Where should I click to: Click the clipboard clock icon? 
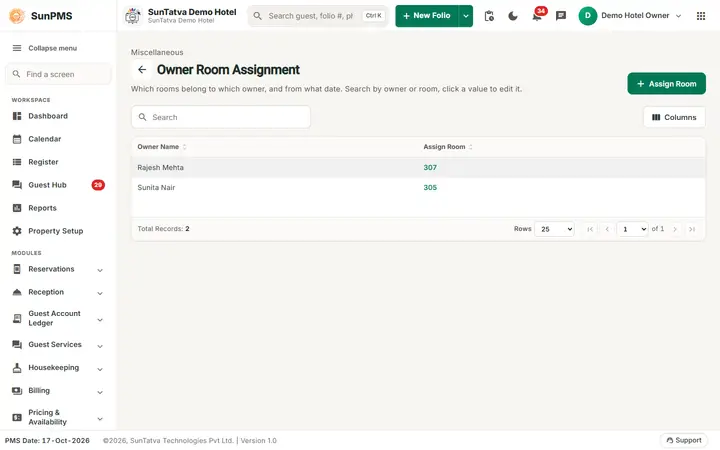tap(489, 16)
